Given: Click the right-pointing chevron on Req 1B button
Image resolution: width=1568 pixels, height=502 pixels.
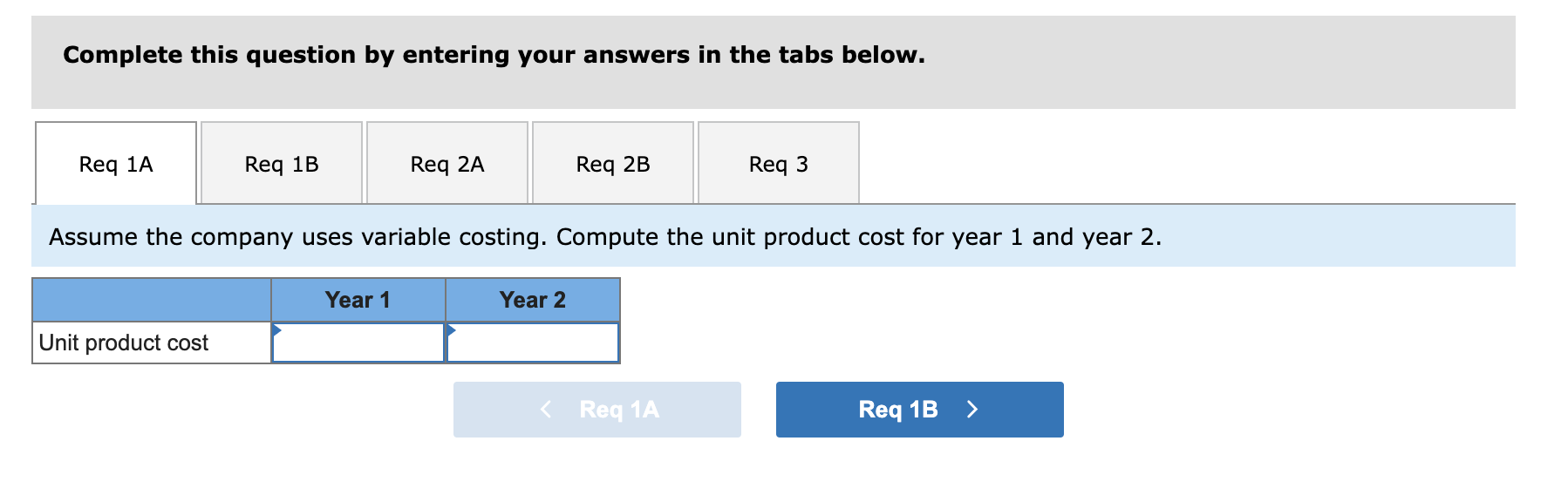Looking at the screenshot, I should pos(973,410).
